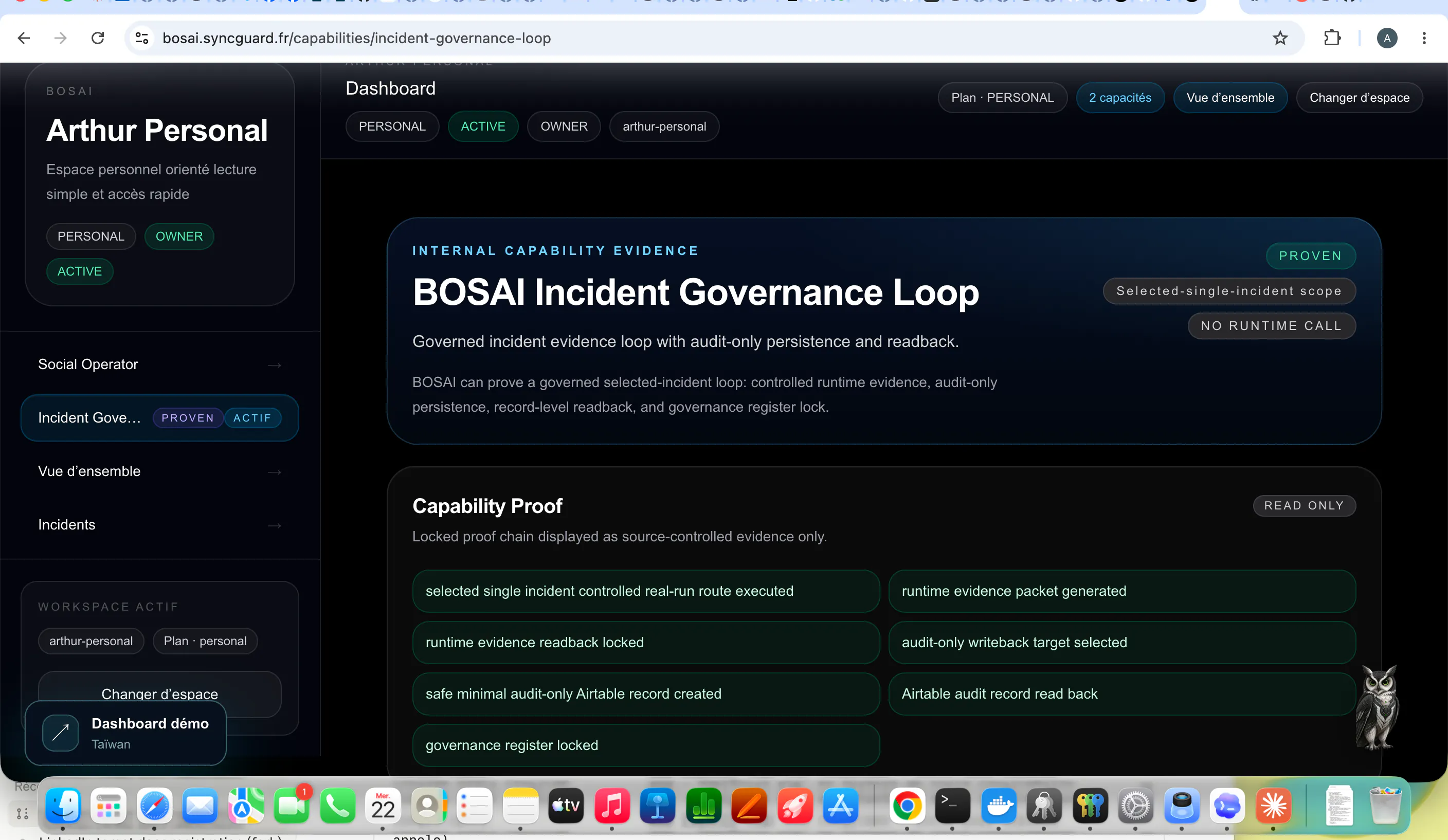The image size is (1448, 840).
Task: Click the NO RUNTIME CALL badge
Action: (x=1272, y=326)
